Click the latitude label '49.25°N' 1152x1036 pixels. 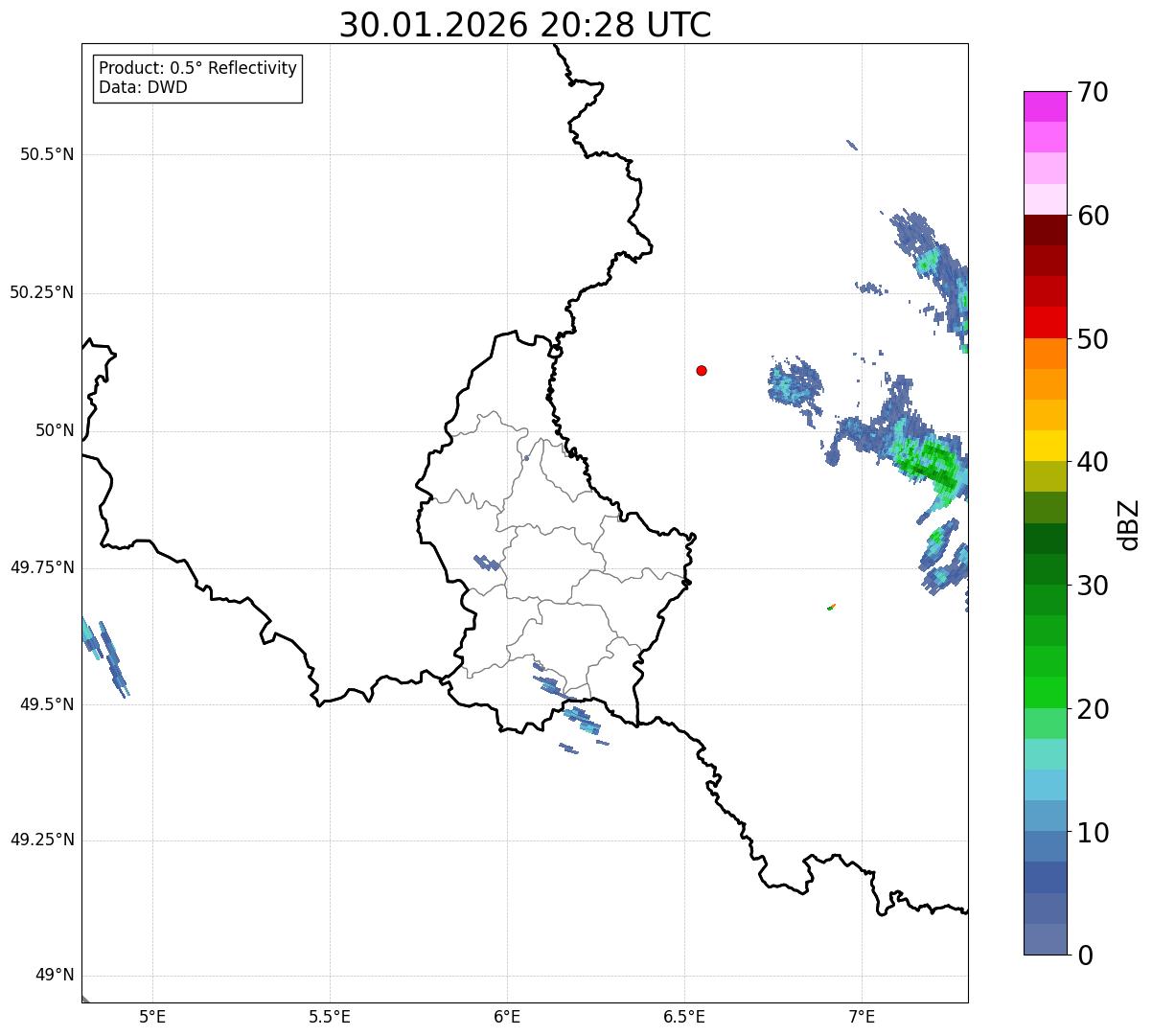tap(42, 840)
